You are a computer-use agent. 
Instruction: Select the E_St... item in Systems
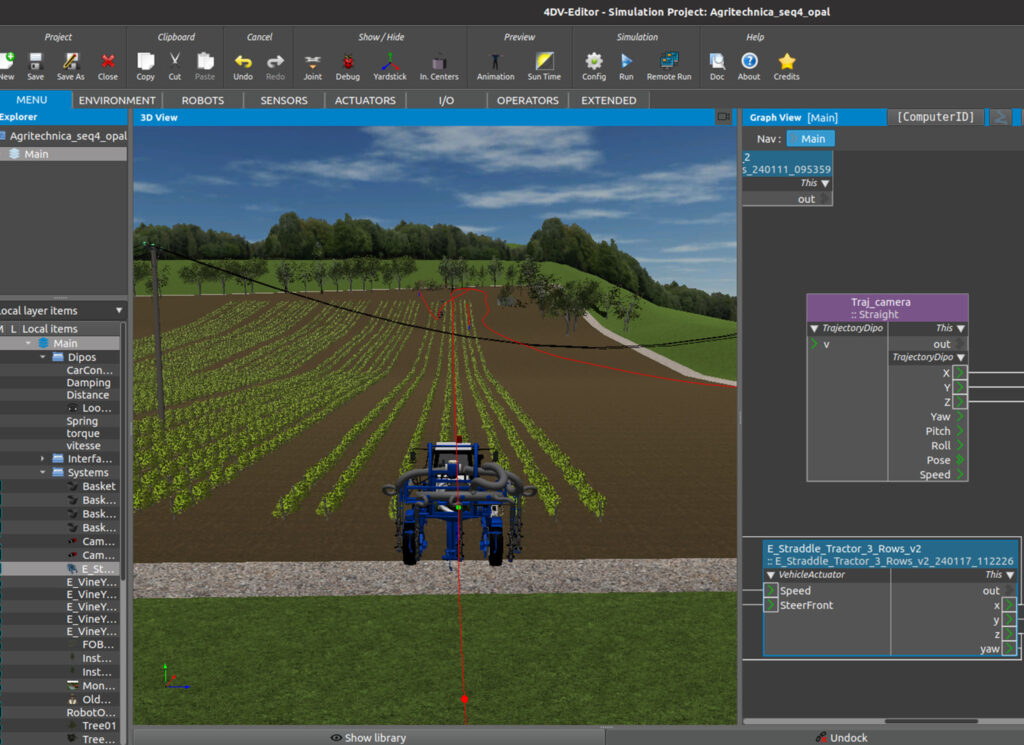[x=97, y=569]
